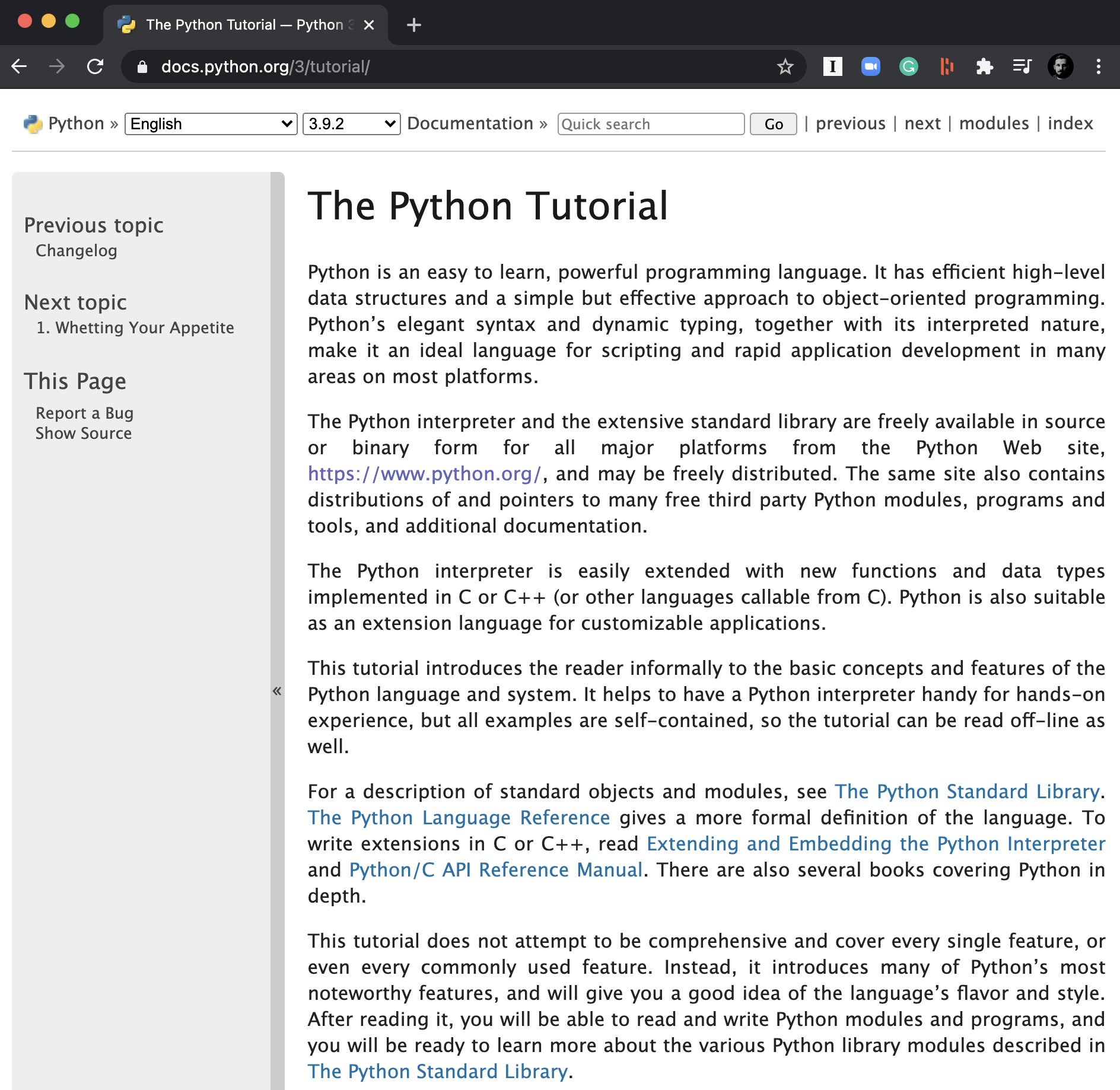The width and height of the screenshot is (1120, 1090).
Task: Click the padlock site security icon
Action: coord(142,67)
